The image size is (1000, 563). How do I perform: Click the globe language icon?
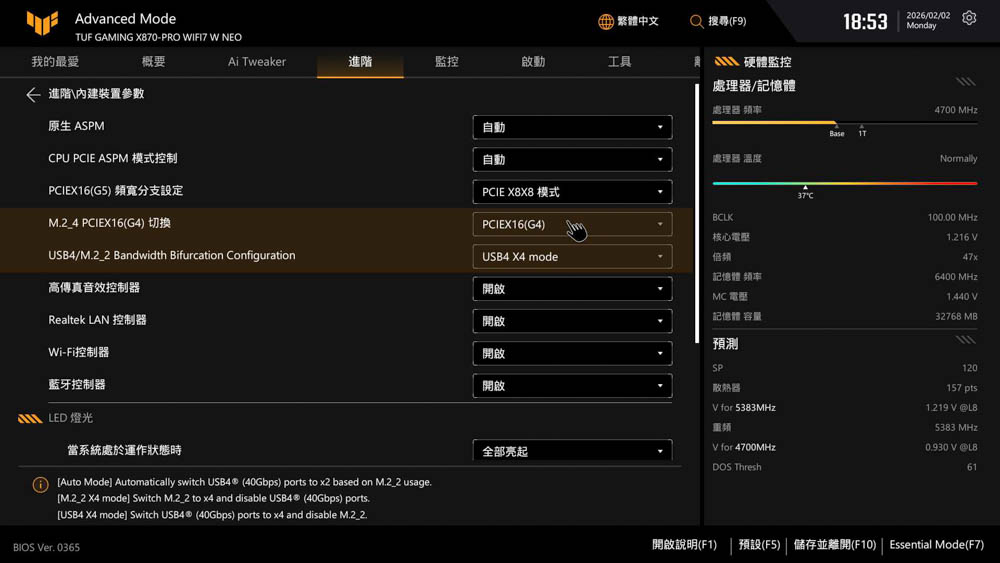(x=606, y=21)
